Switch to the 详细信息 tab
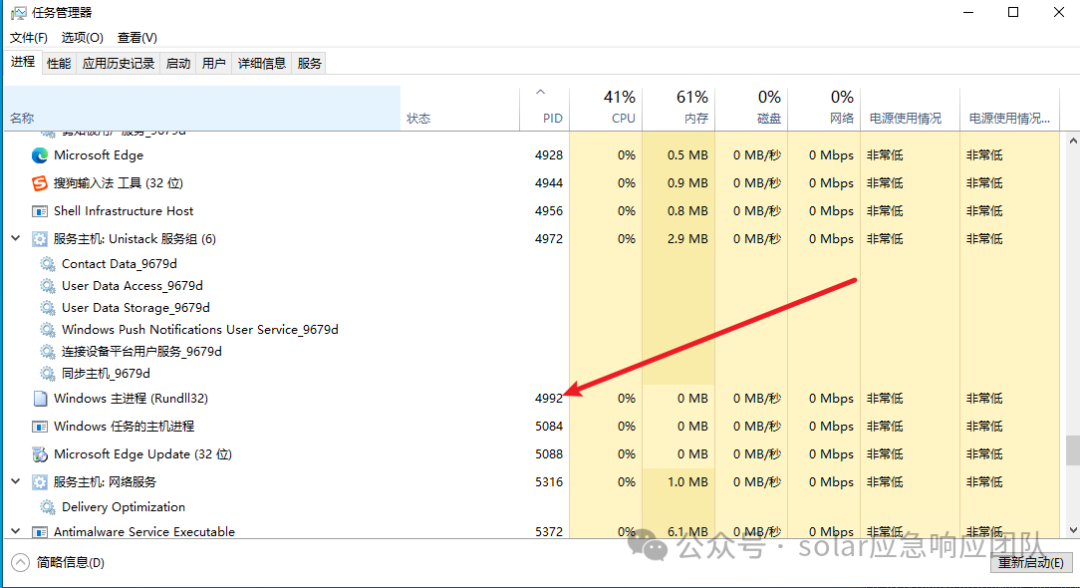 click(262, 63)
